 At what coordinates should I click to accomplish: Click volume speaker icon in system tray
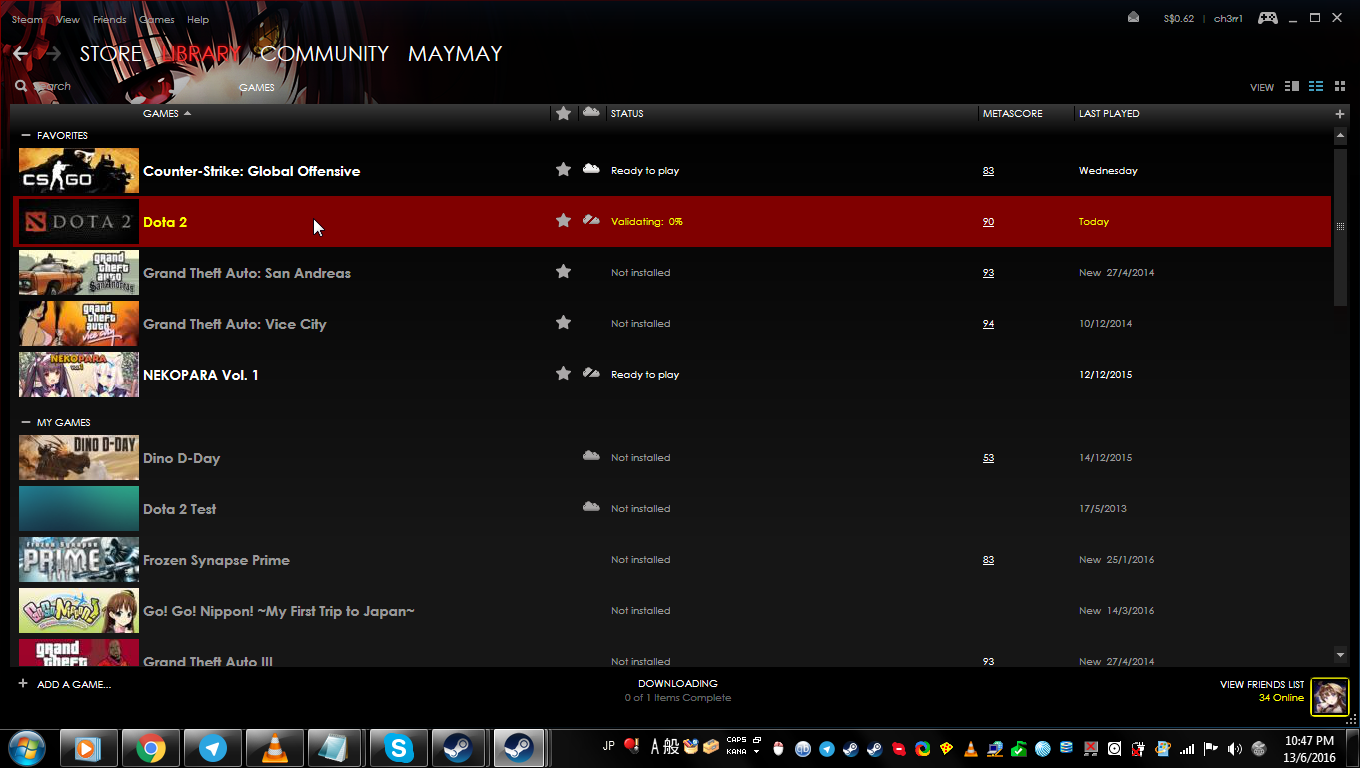pos(1235,748)
